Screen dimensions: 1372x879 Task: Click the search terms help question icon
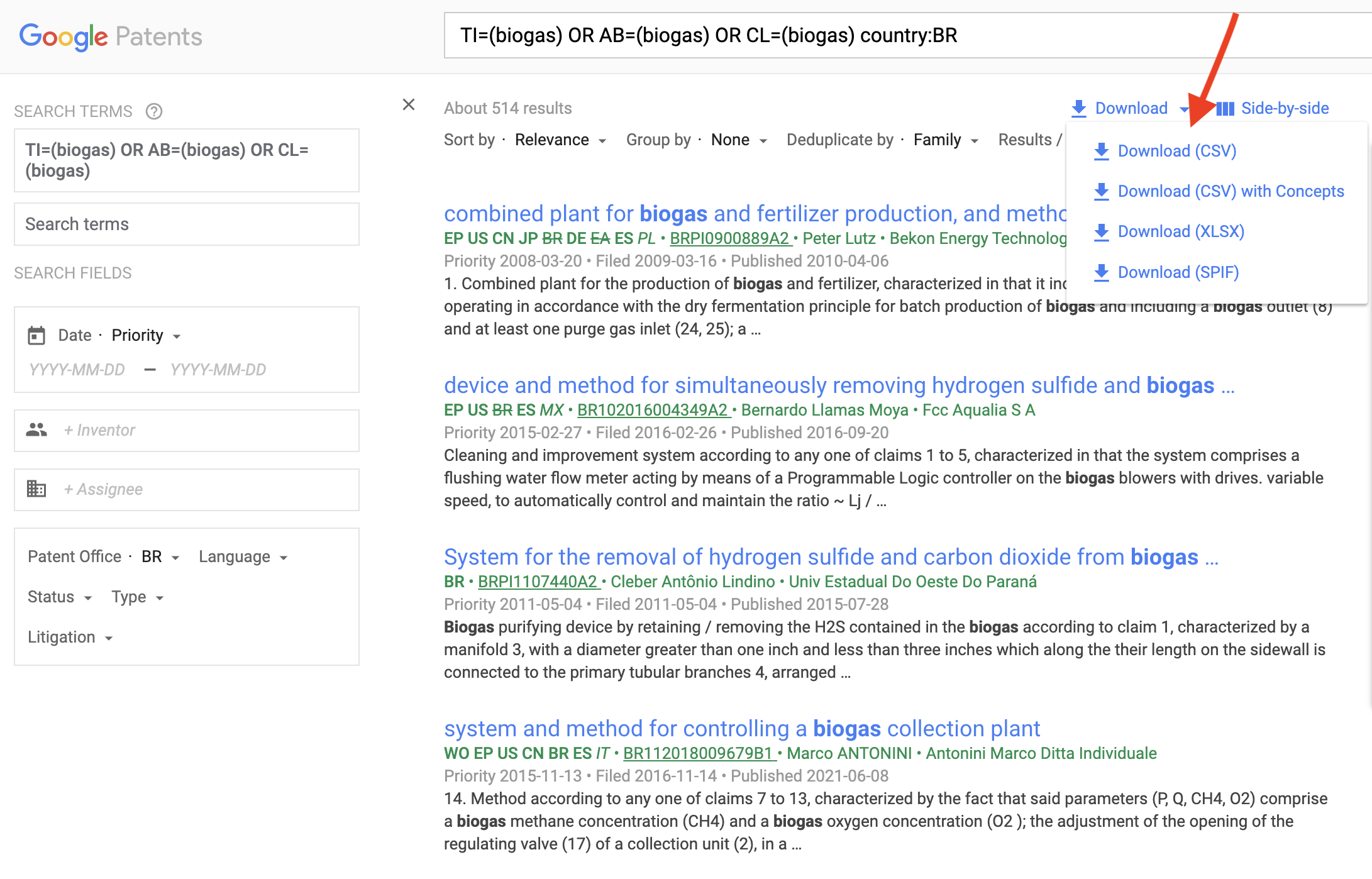154,111
